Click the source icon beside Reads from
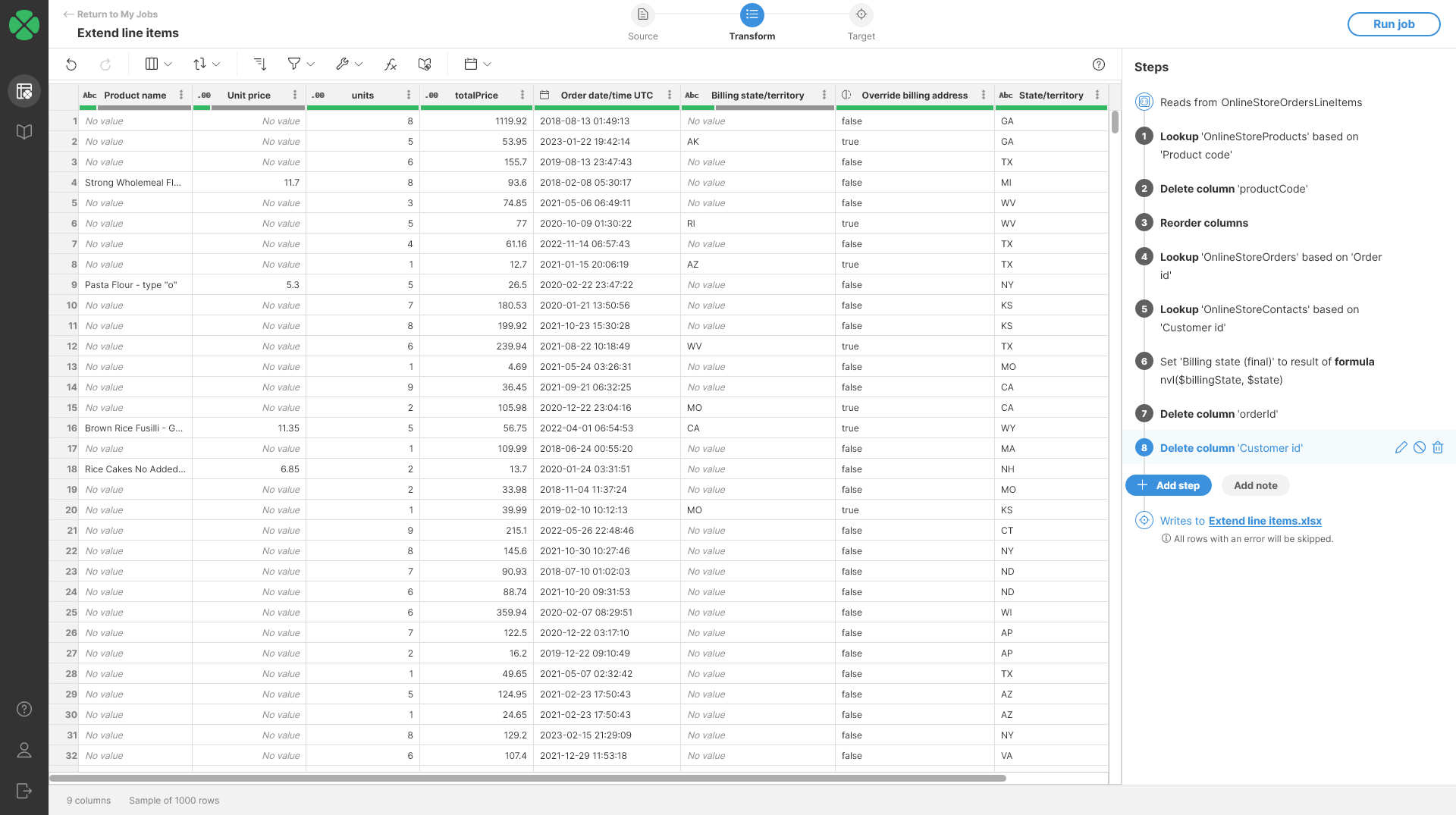Image resolution: width=1456 pixels, height=815 pixels. [1144, 102]
